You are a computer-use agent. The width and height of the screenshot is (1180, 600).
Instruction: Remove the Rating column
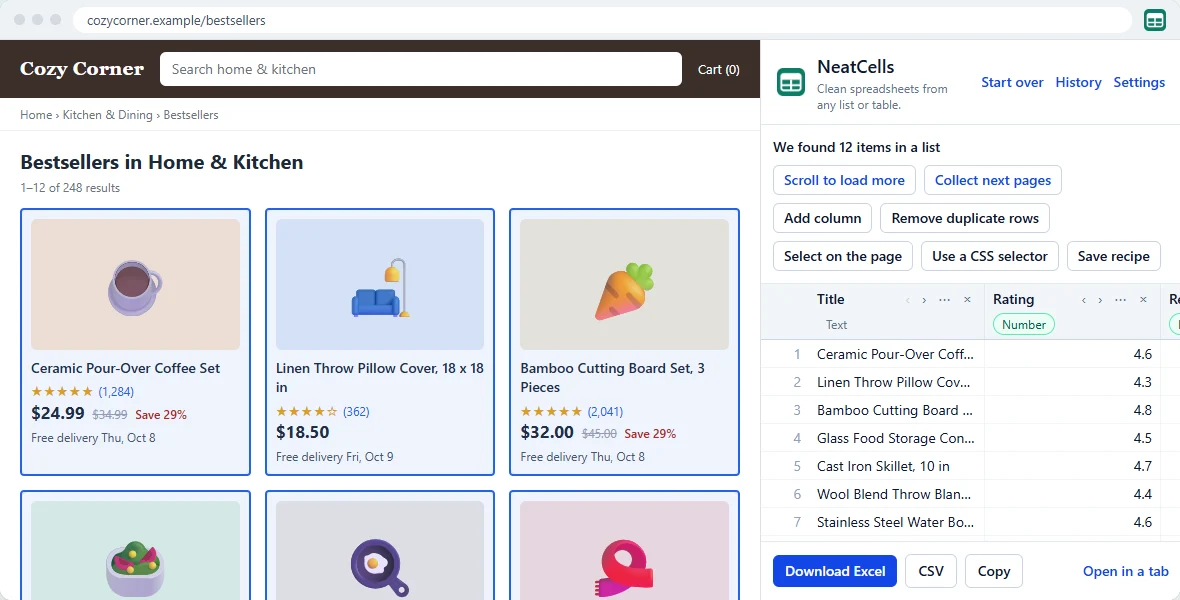[x=1143, y=300]
